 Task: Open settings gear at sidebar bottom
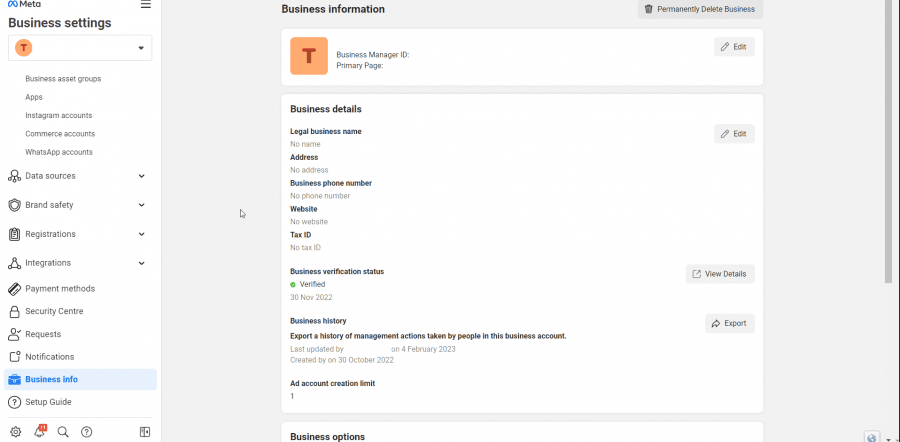(x=15, y=432)
